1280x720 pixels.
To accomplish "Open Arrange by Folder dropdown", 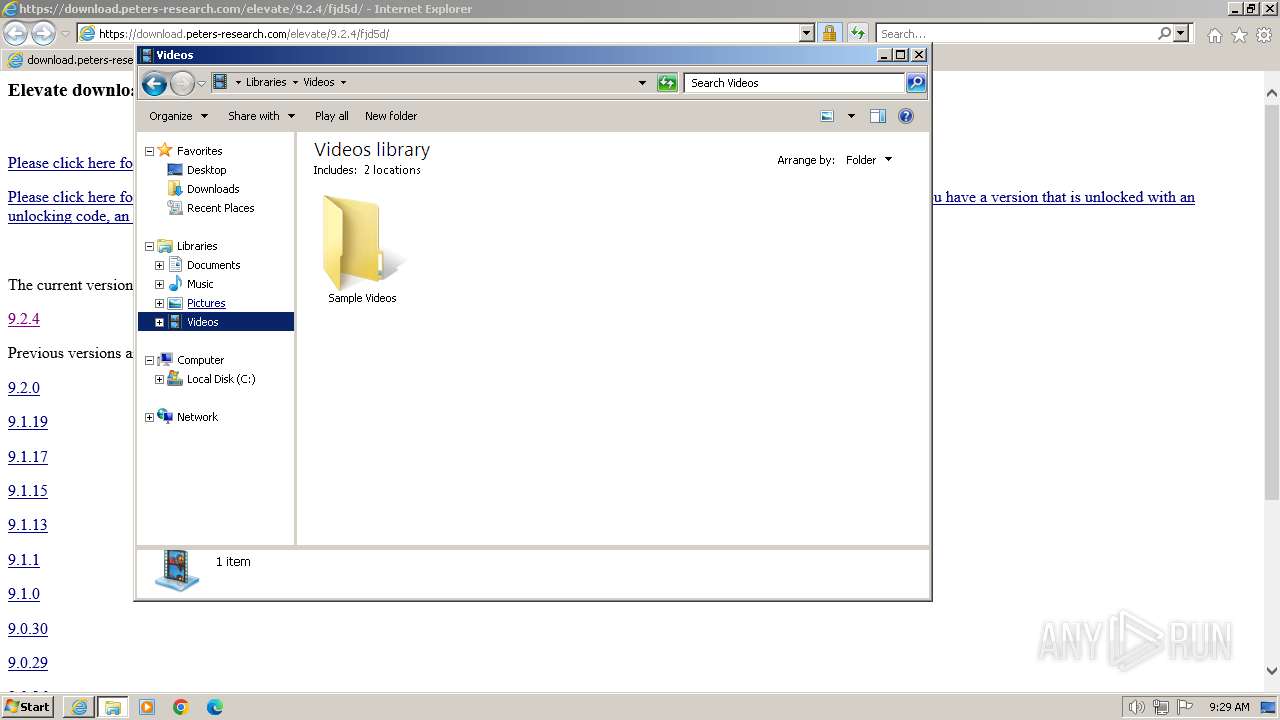I will [868, 160].
